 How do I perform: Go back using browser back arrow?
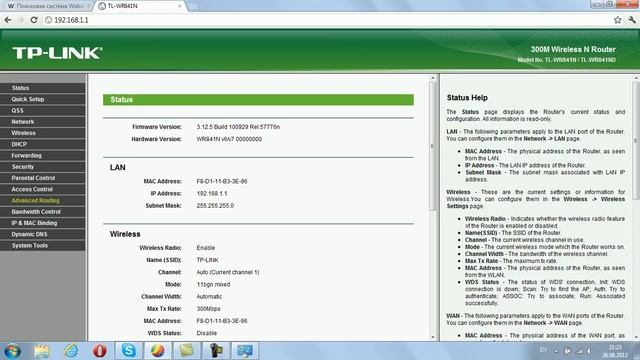pos(8,20)
